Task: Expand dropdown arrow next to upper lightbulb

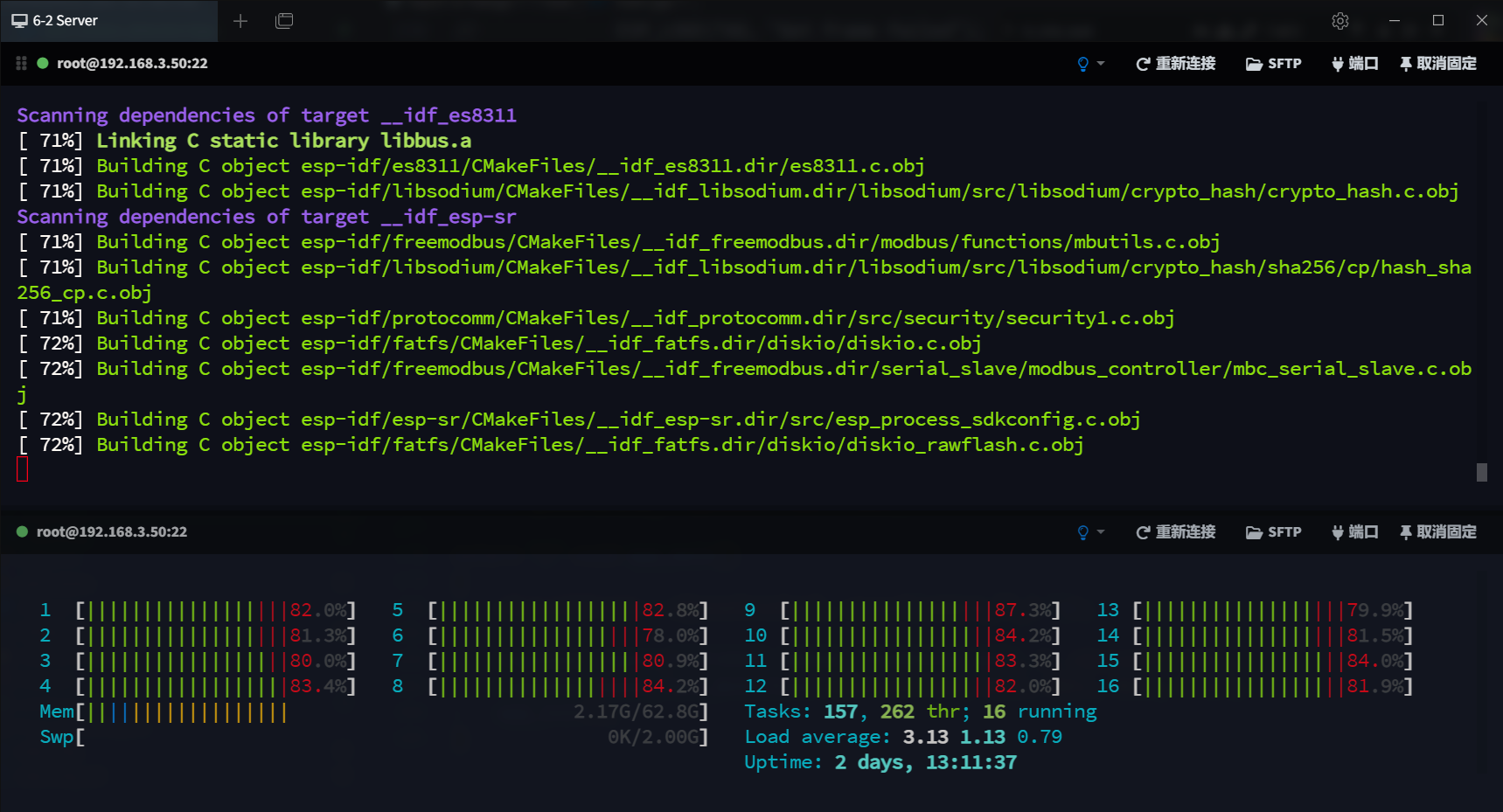Action: point(1101,64)
